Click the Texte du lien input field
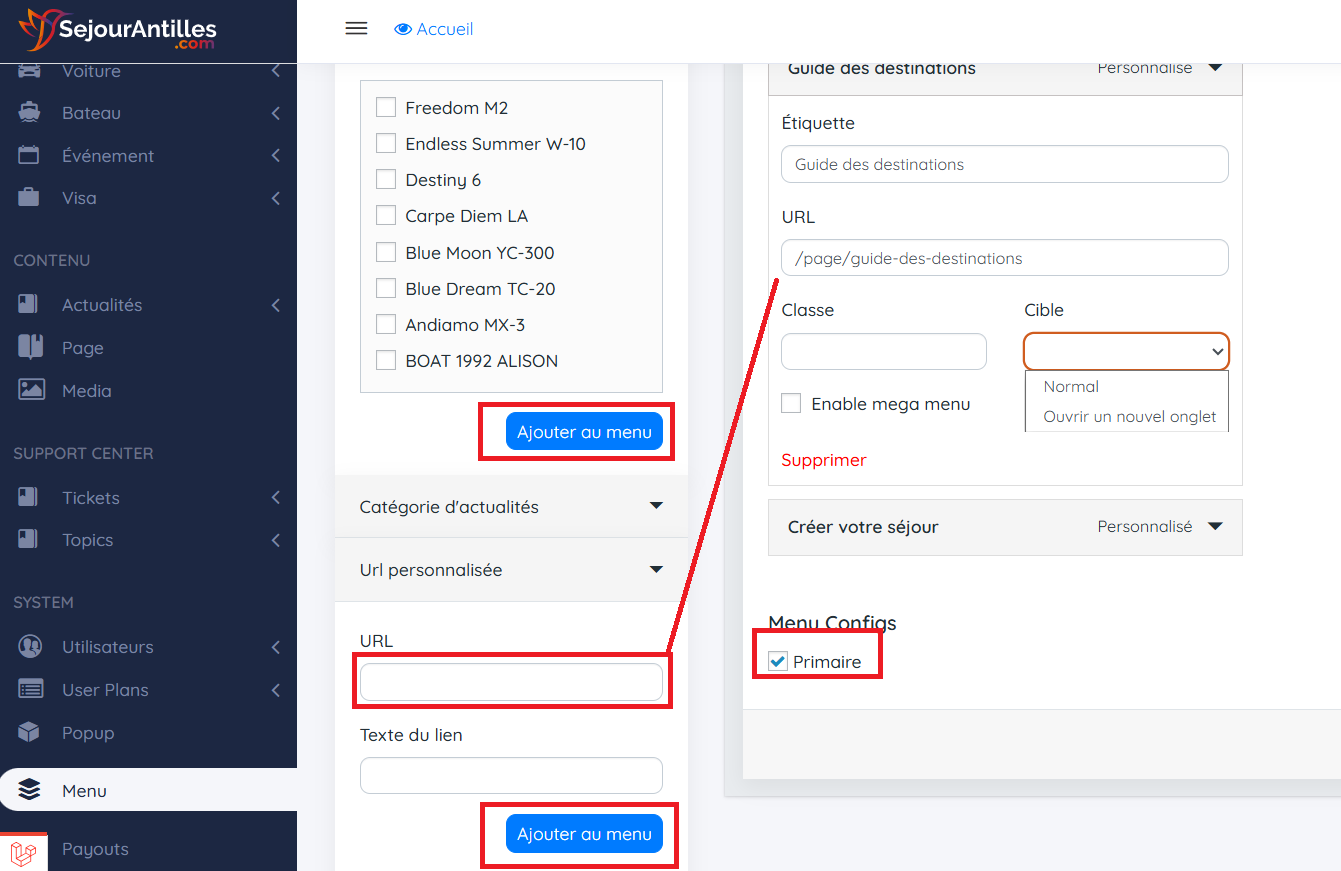This screenshot has width=1341, height=871. coord(511,776)
